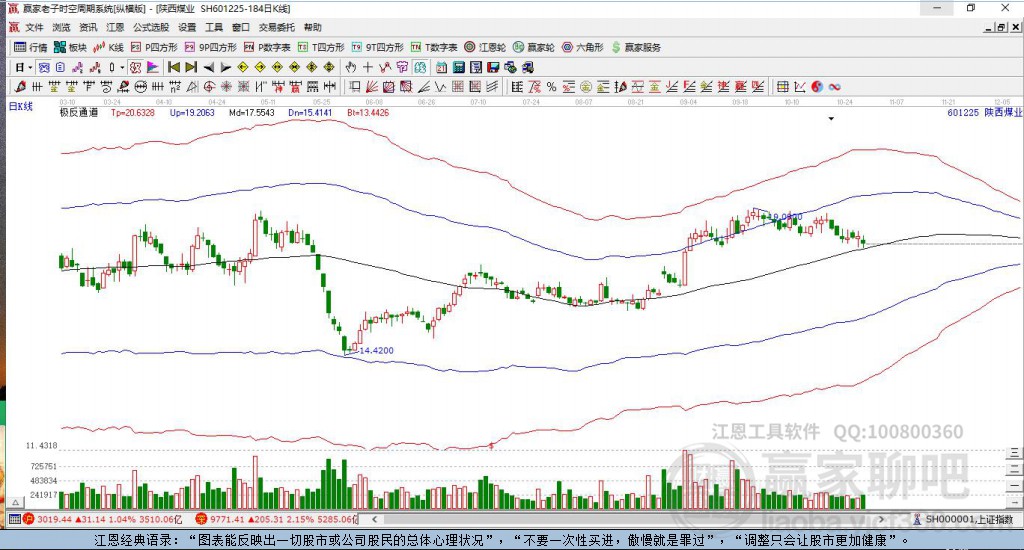Expand the dropdown arrow next to 0
The width and height of the screenshot is (1024, 550).
[123, 67]
